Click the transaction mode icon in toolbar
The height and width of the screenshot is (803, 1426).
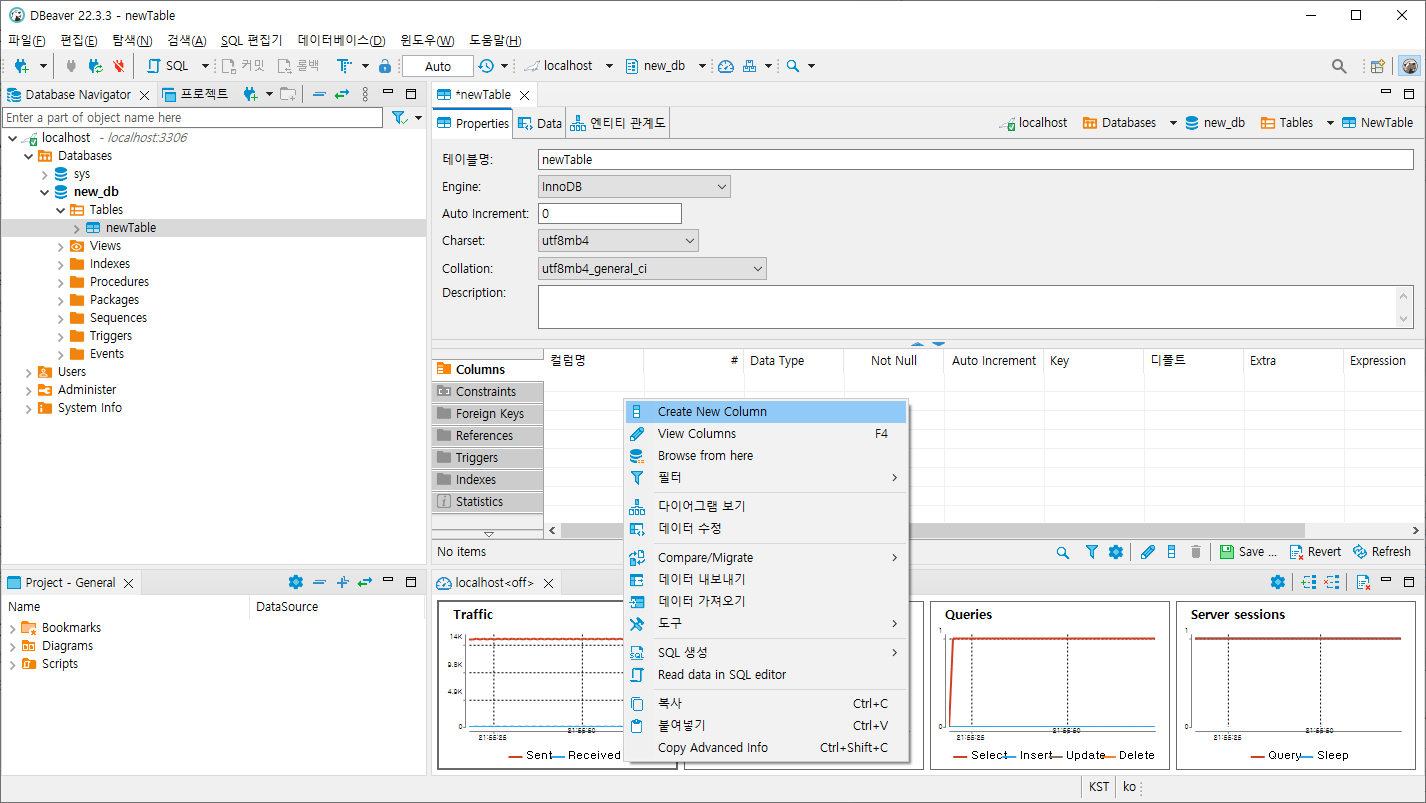pos(344,66)
